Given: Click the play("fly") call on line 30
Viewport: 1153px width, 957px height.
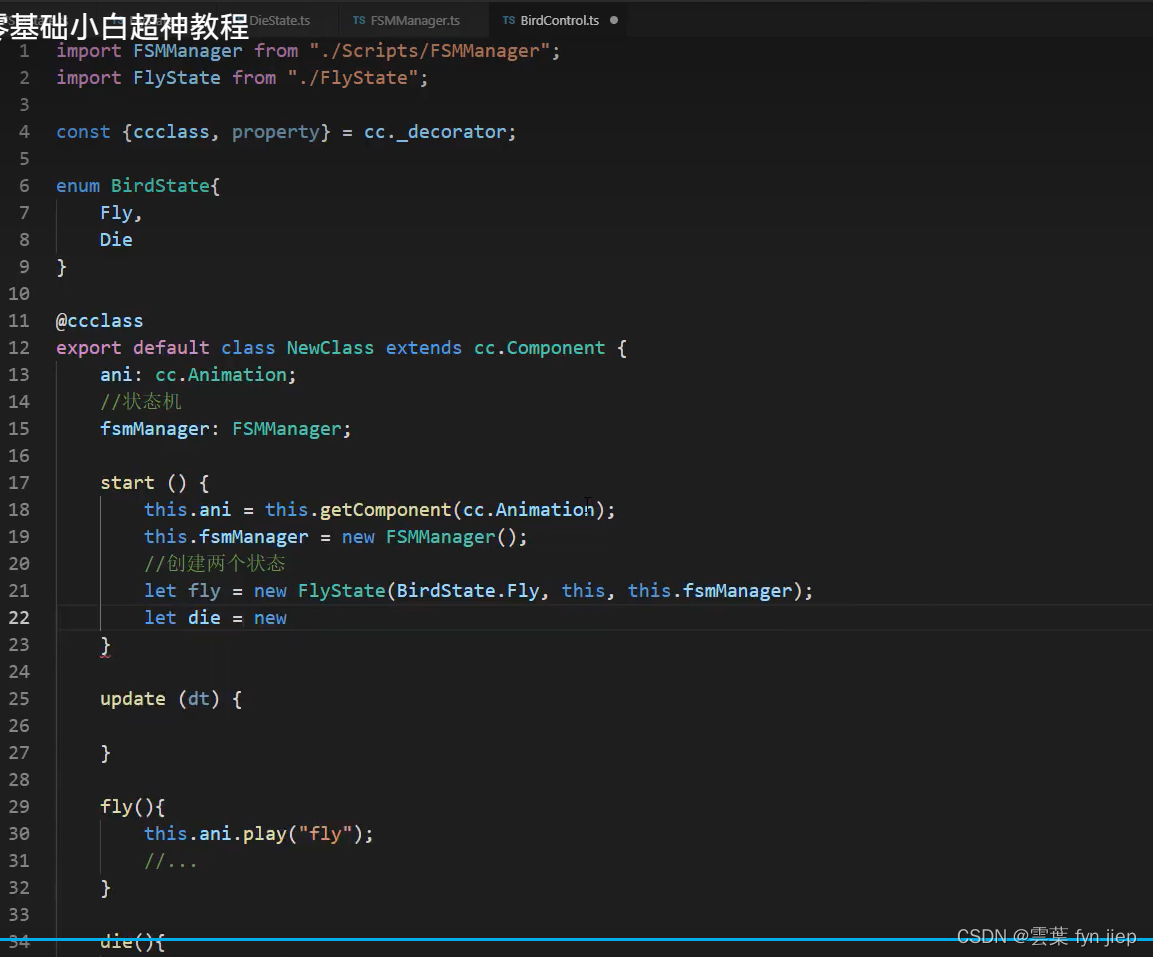Looking at the screenshot, I should click(302, 834).
